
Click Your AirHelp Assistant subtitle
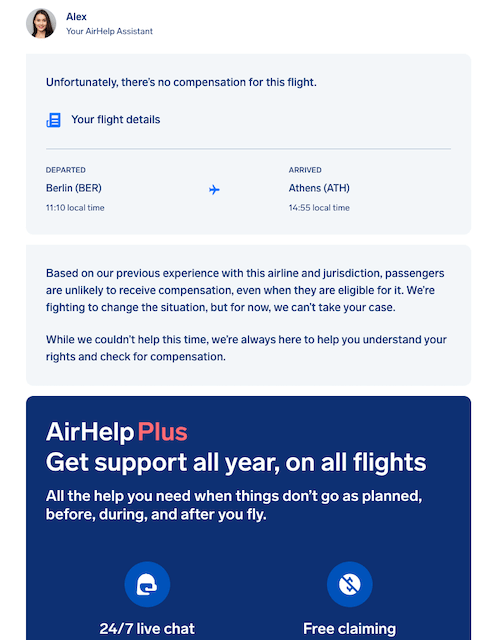(x=109, y=31)
